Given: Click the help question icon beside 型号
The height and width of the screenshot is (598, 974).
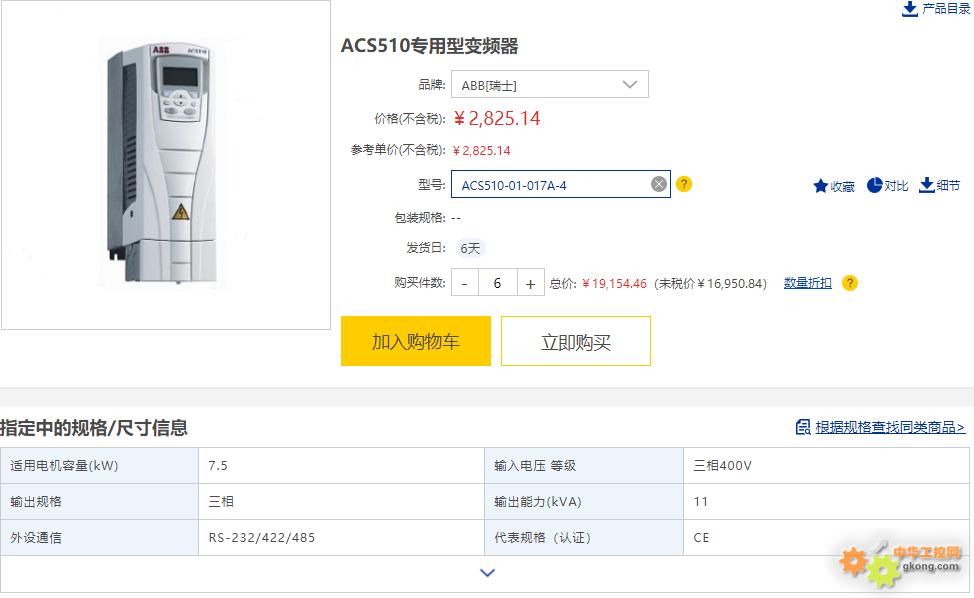Looking at the screenshot, I should [x=684, y=184].
